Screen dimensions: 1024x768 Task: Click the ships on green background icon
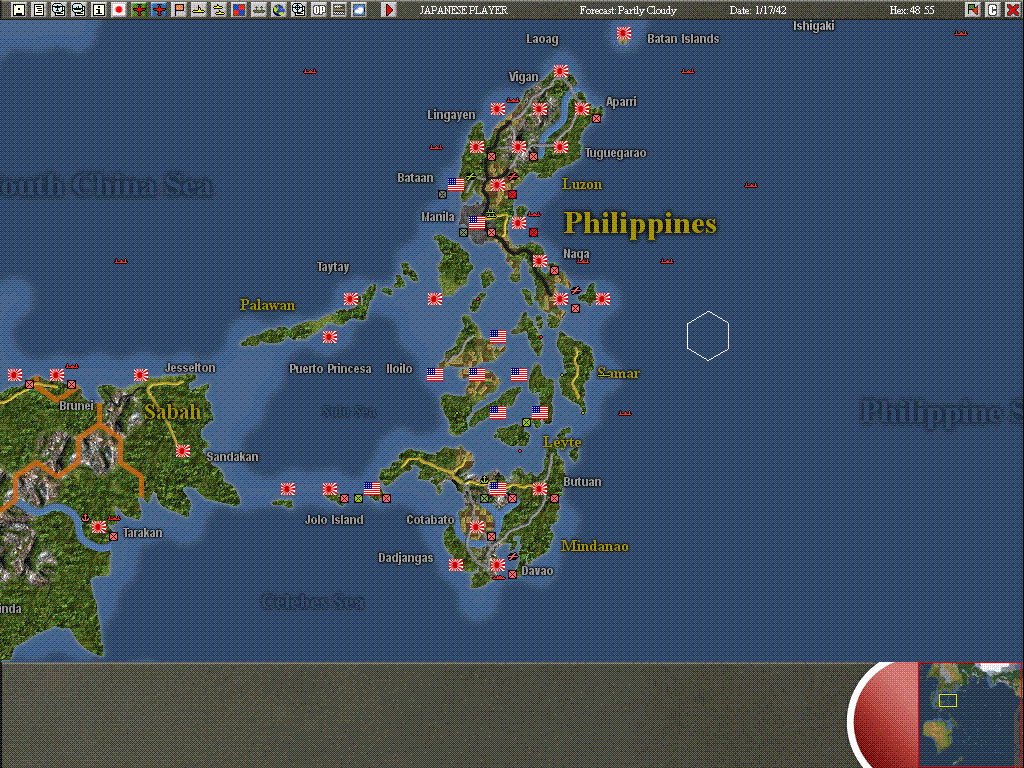point(259,10)
